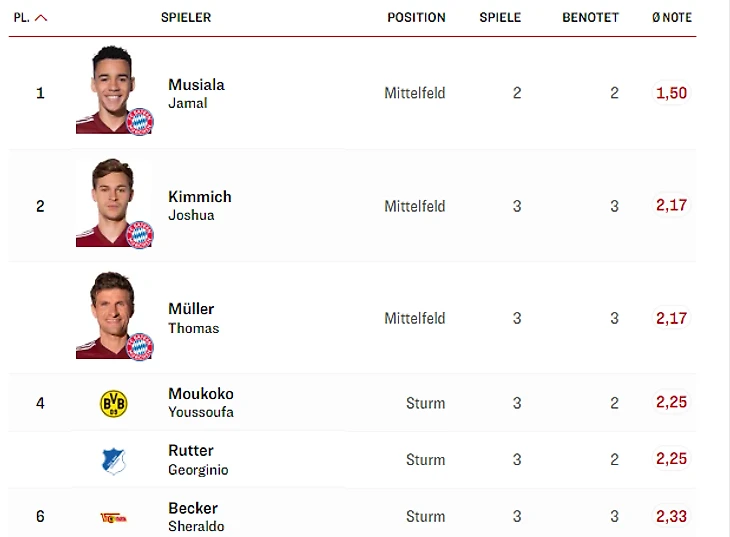Open Thomas Müller's player photo

coord(108,314)
